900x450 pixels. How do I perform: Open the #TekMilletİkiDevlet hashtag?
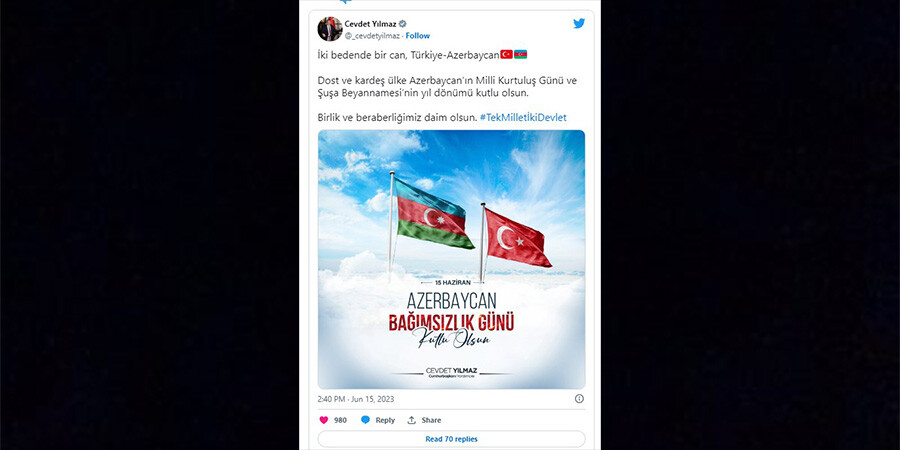tap(523, 117)
